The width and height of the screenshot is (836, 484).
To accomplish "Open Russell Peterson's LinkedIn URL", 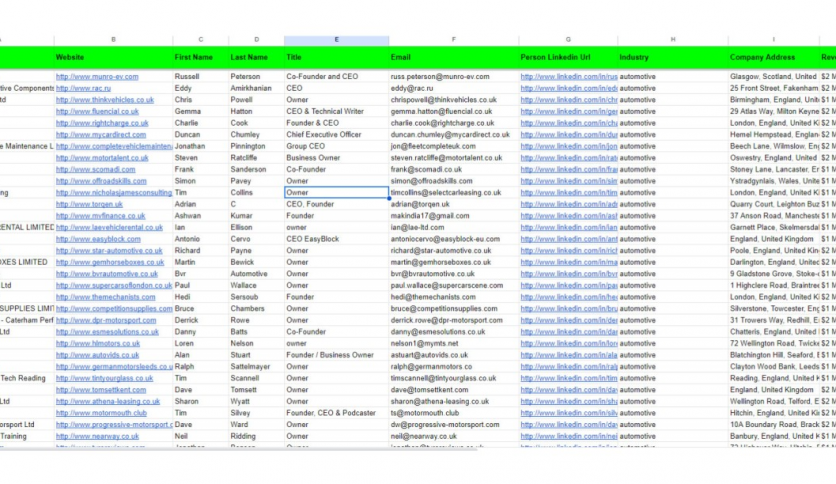I will point(569,77).
